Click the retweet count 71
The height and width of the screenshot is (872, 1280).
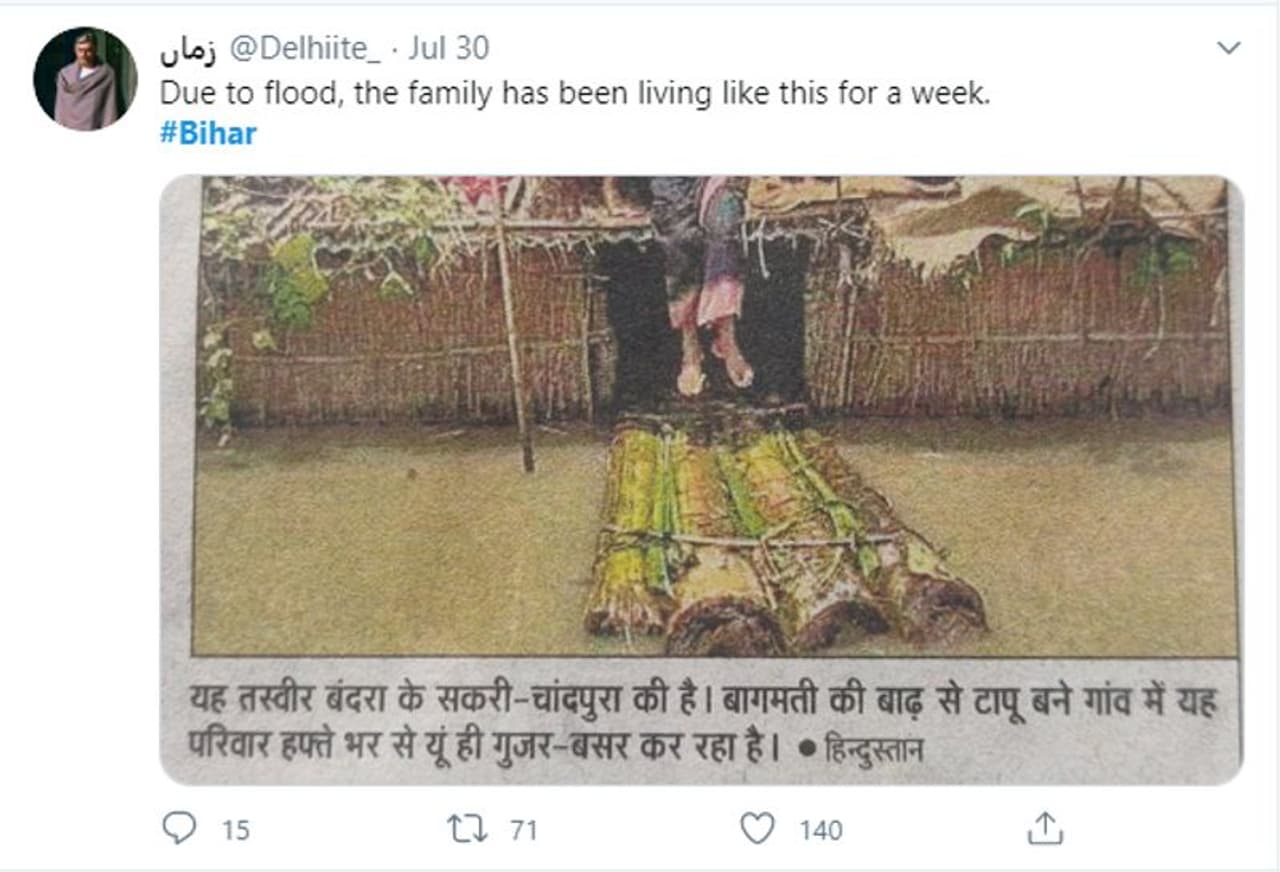(x=523, y=830)
